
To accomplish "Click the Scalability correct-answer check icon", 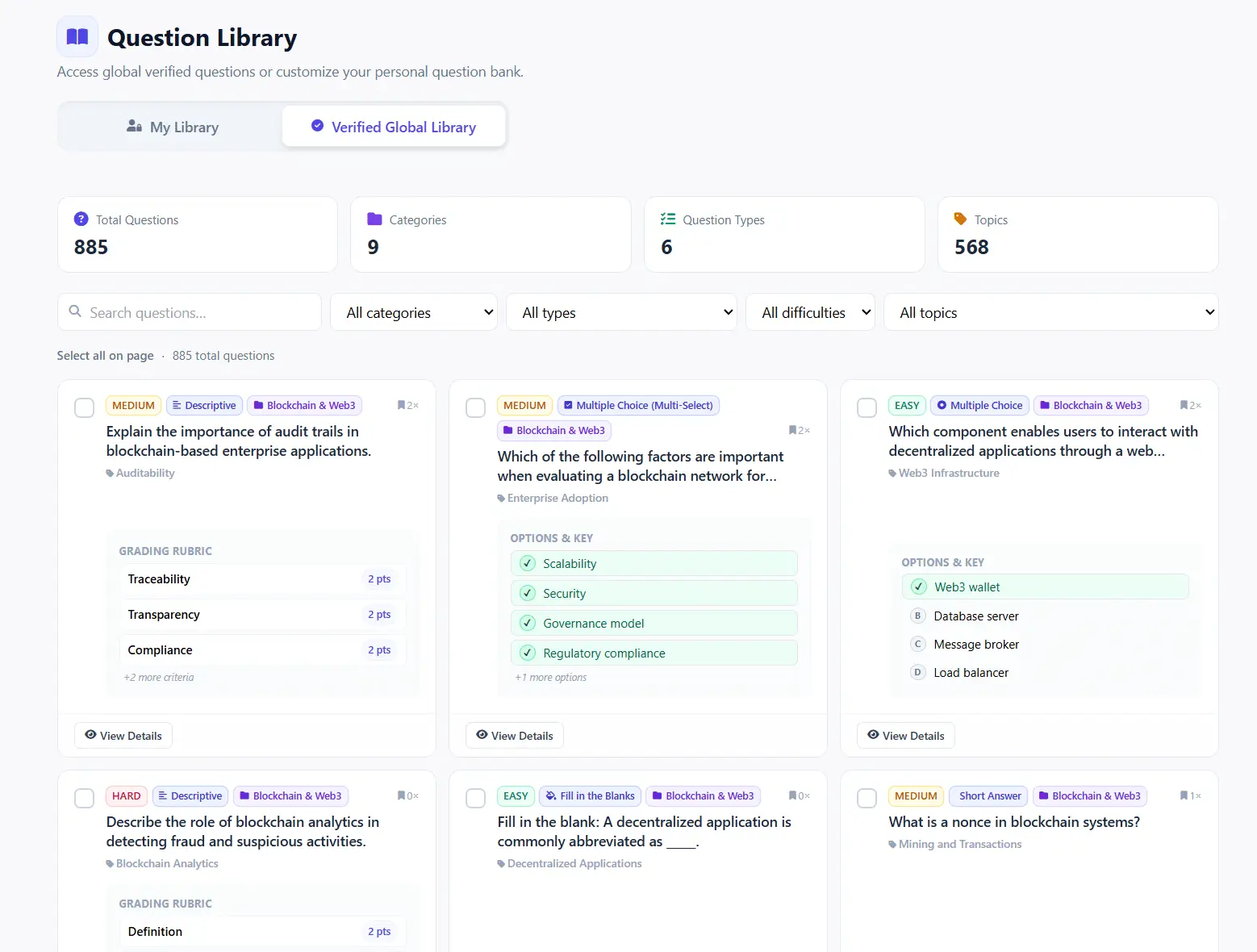I will pyautogui.click(x=528, y=563).
